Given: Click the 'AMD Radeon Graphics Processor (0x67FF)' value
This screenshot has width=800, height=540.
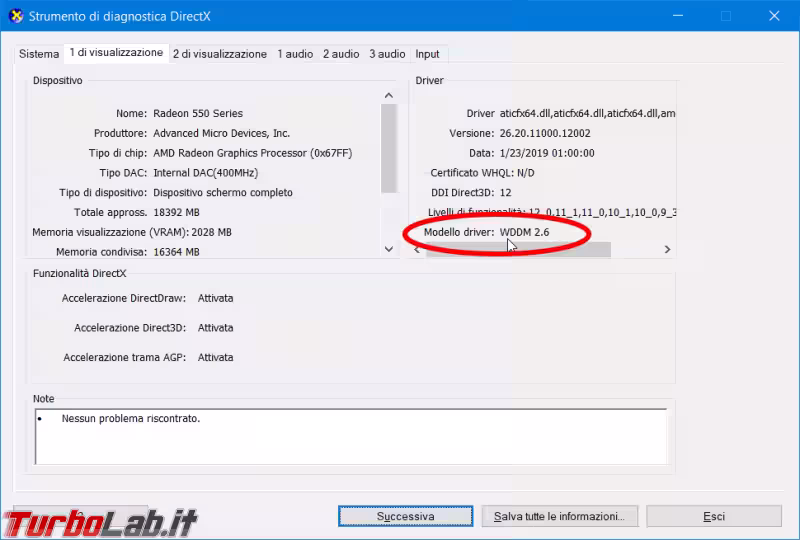Looking at the screenshot, I should (x=253, y=153).
